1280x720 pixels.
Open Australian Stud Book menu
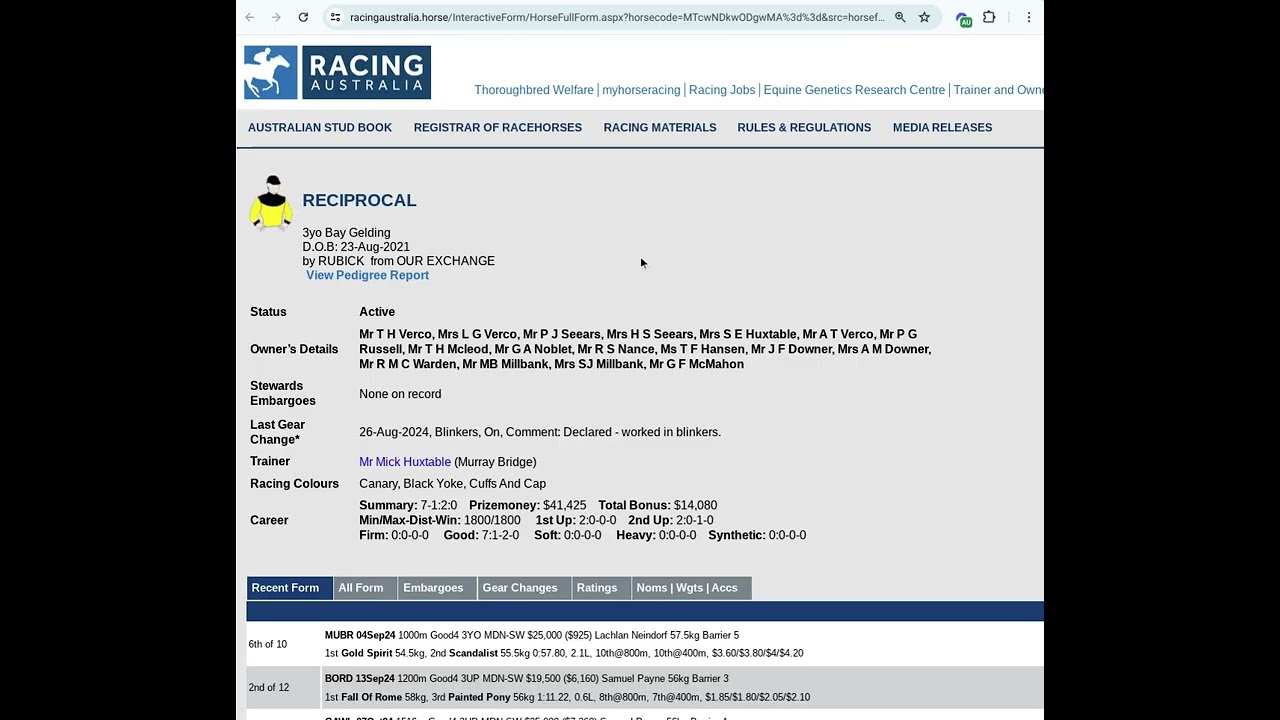(320, 127)
